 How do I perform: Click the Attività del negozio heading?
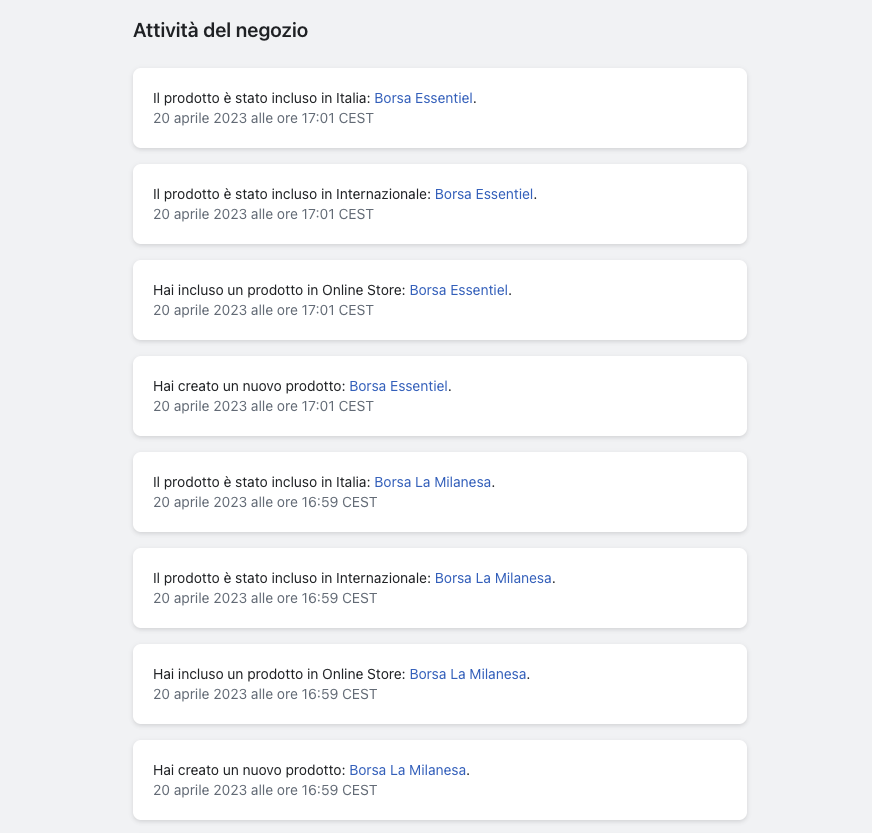220,30
